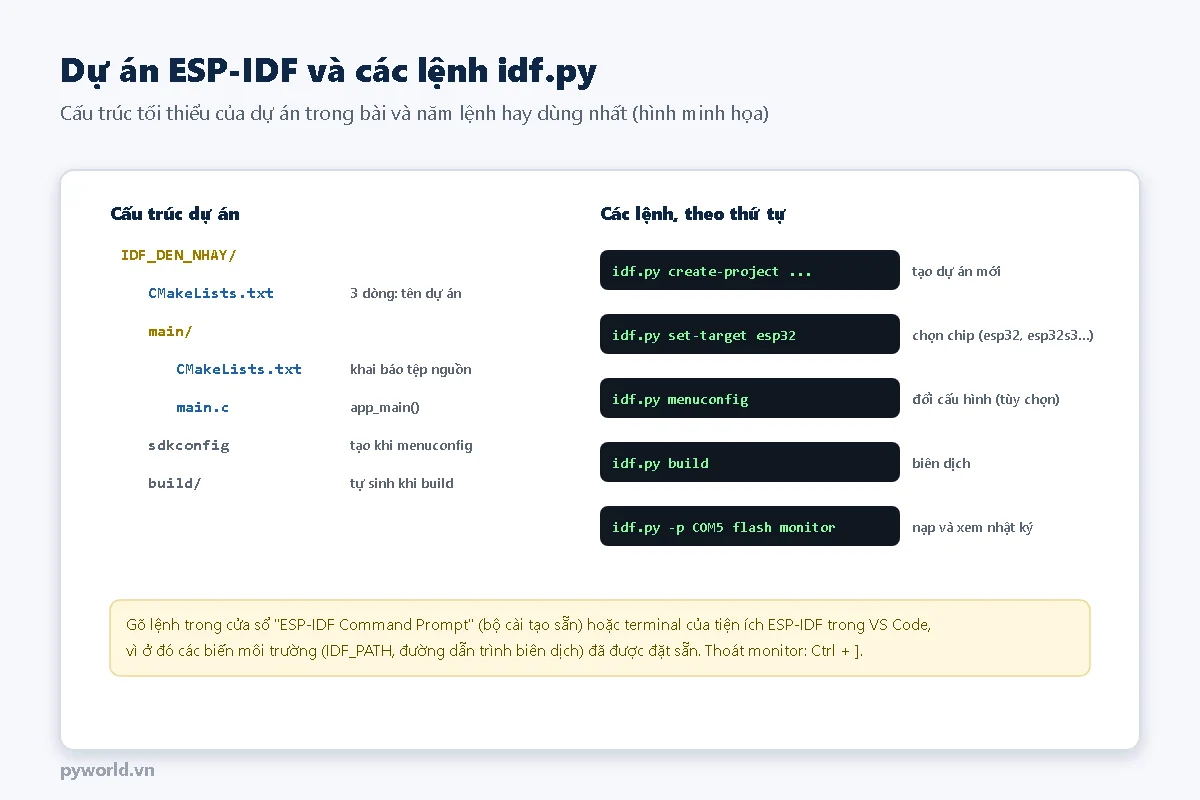The height and width of the screenshot is (800, 1200).
Task: Click the "Các lệnh, theo thứ tự" section title
Action: pyautogui.click(x=693, y=214)
